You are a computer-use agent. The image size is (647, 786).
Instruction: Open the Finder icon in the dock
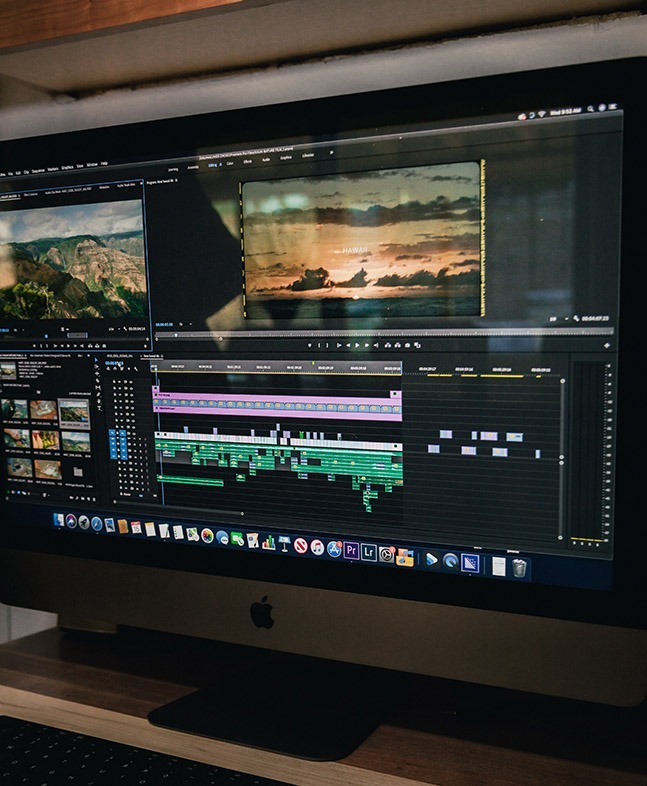59,520
